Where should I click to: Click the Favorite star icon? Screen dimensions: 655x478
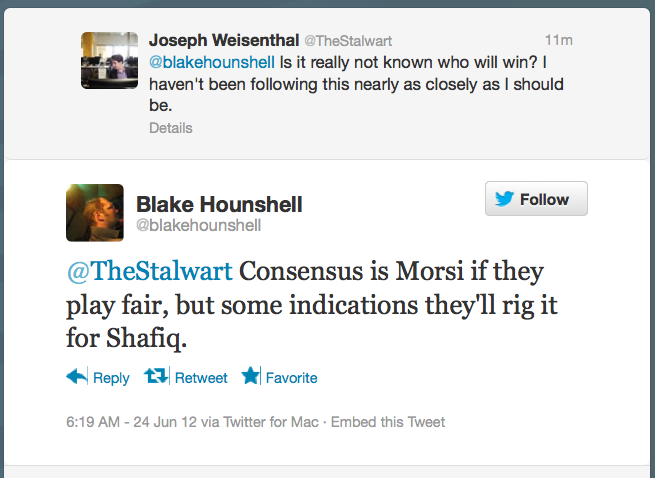[x=250, y=377]
